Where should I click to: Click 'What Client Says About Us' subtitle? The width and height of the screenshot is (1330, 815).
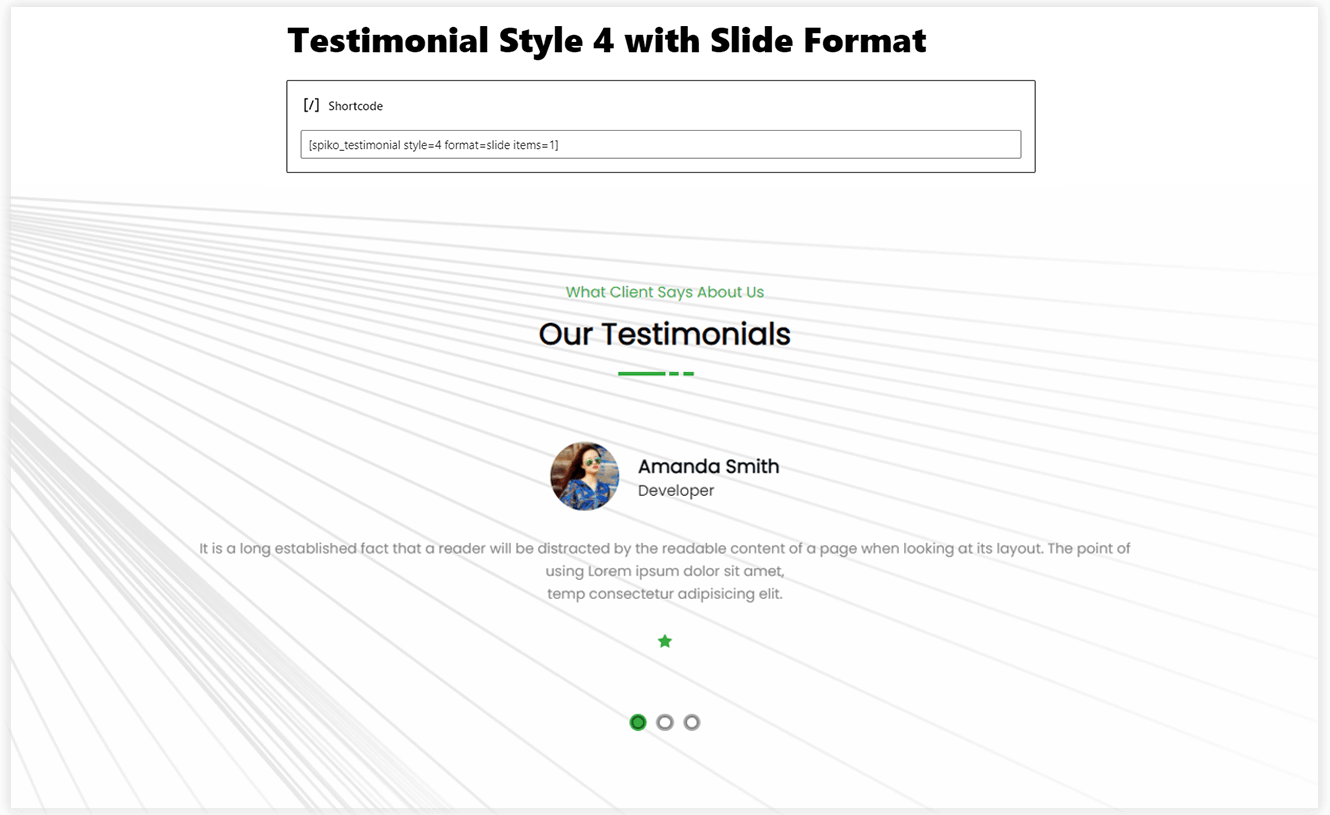pos(665,292)
